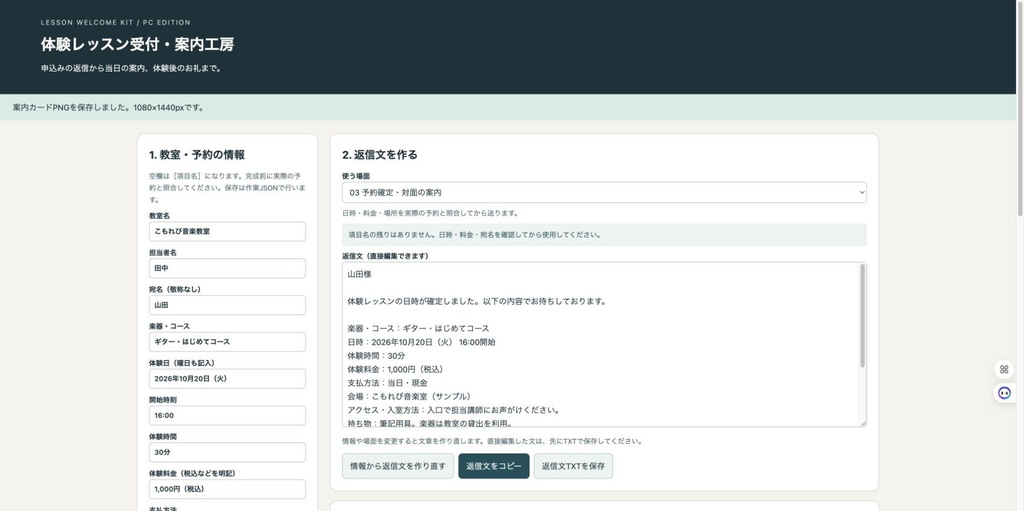Focus the 体験時間 field showing 30分
Image resolution: width=1024 pixels, height=511 pixels.
227,452
